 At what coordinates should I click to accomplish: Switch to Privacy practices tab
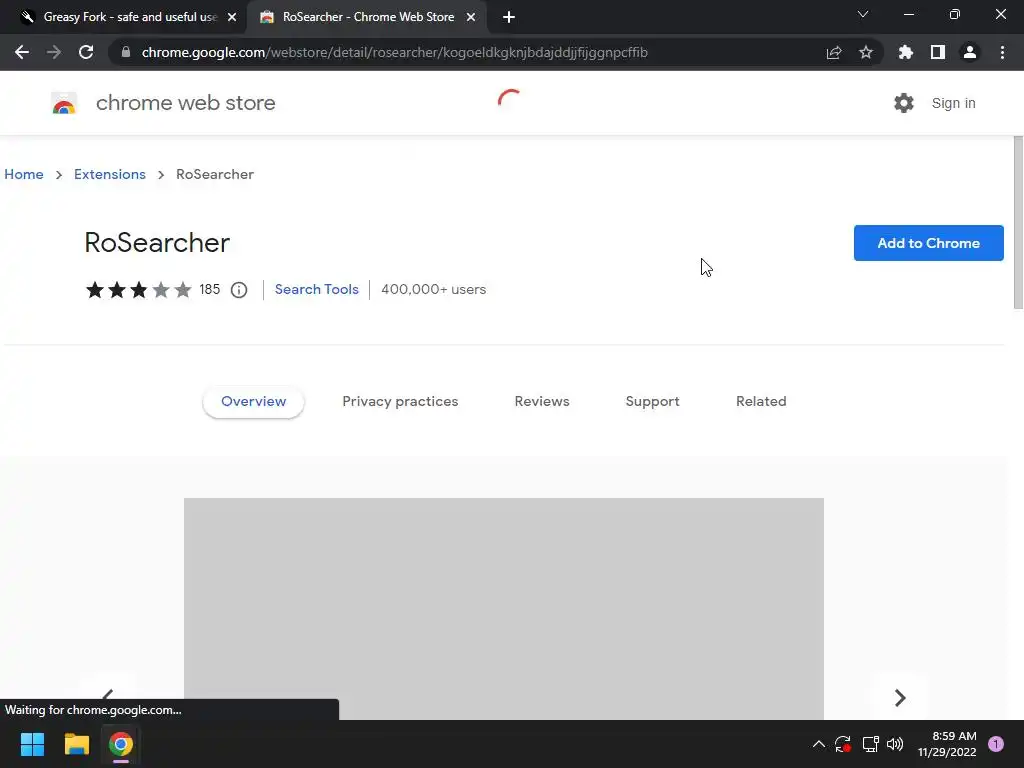pos(400,402)
